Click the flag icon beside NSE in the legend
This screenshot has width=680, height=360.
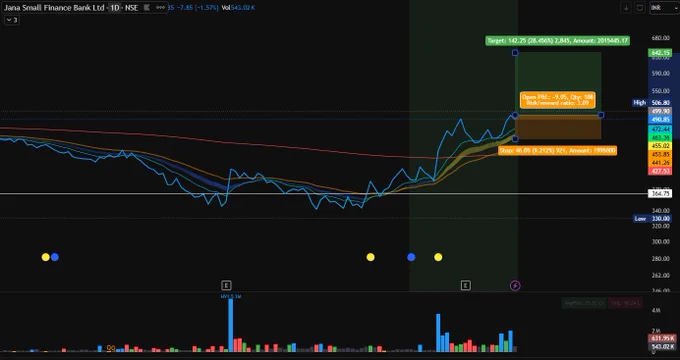coord(147,7)
